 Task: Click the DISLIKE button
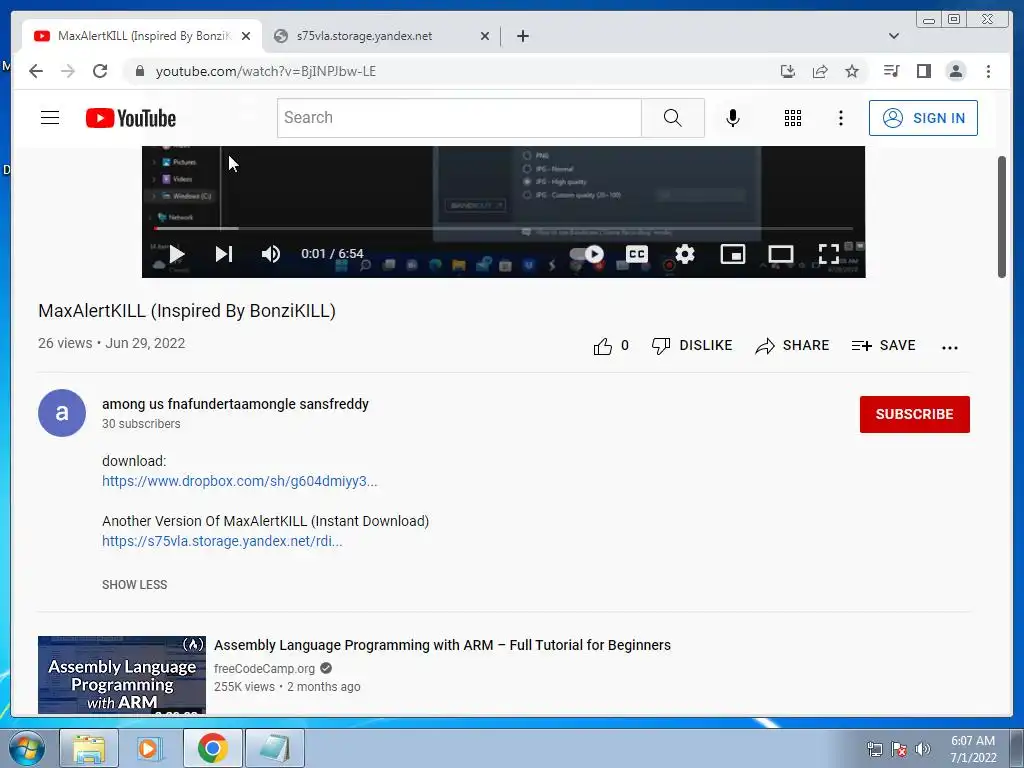click(692, 345)
